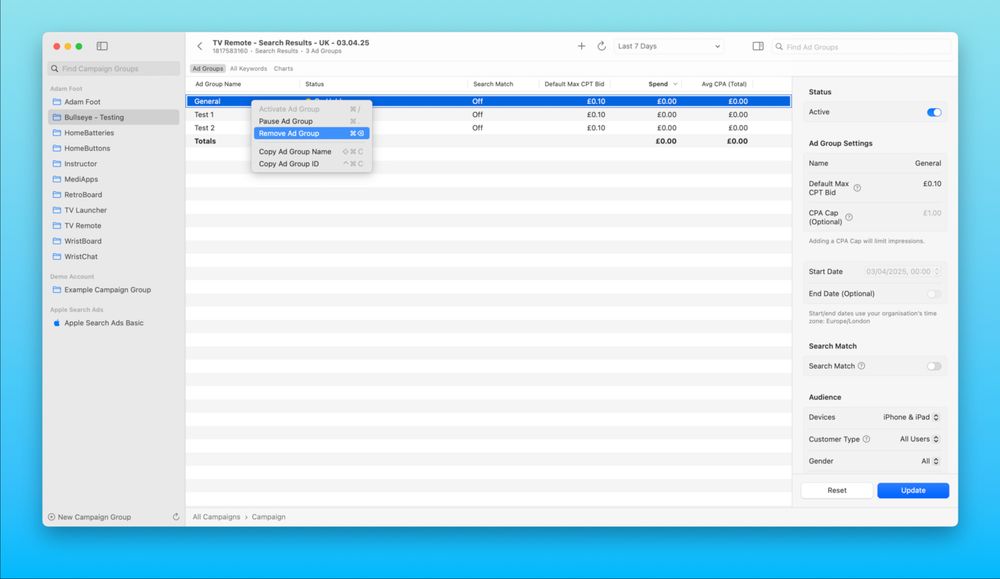
Task: Open the Customer Type All Users dropdown
Action: click(919, 439)
